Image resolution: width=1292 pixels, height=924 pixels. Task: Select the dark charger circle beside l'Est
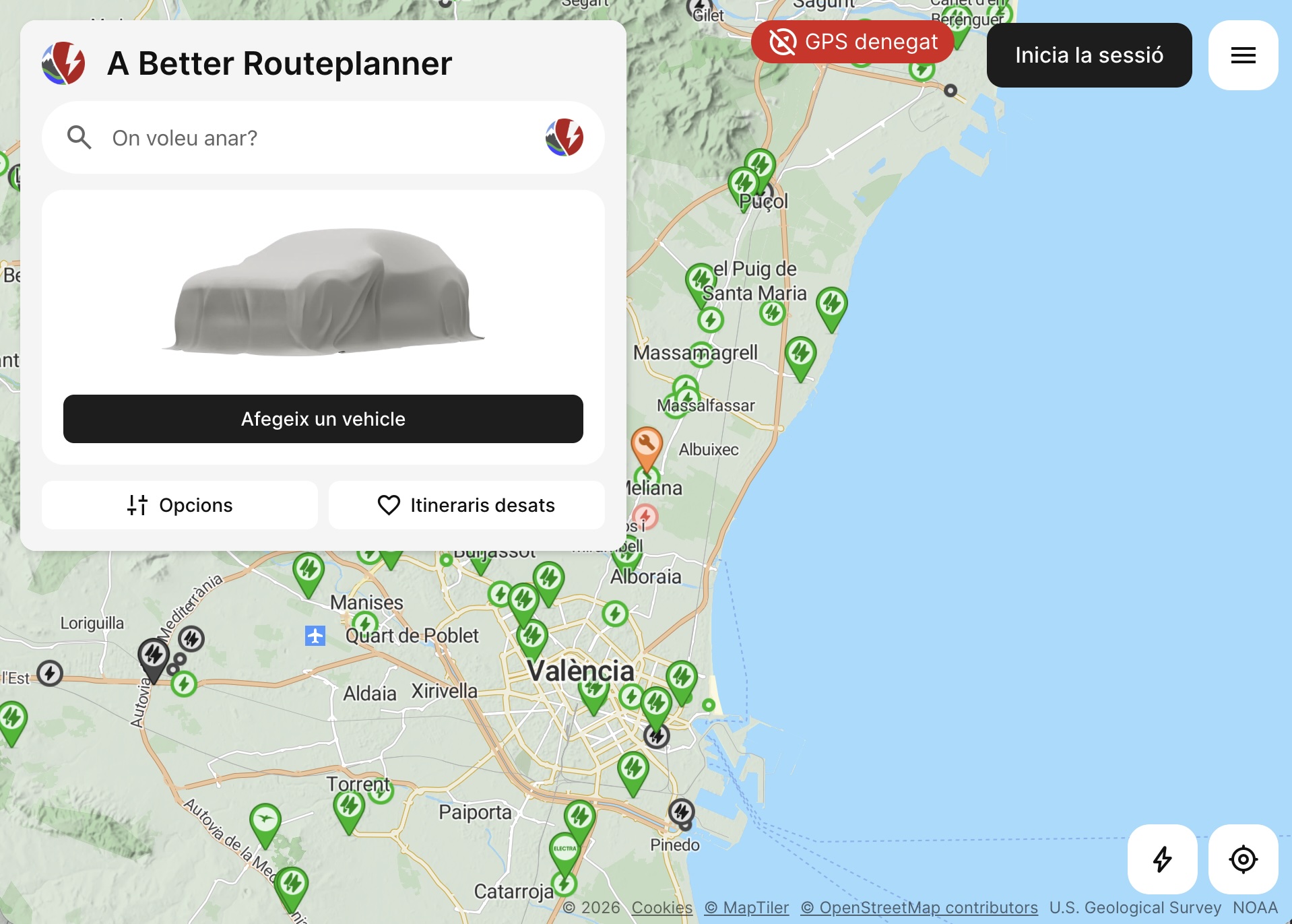coord(50,673)
